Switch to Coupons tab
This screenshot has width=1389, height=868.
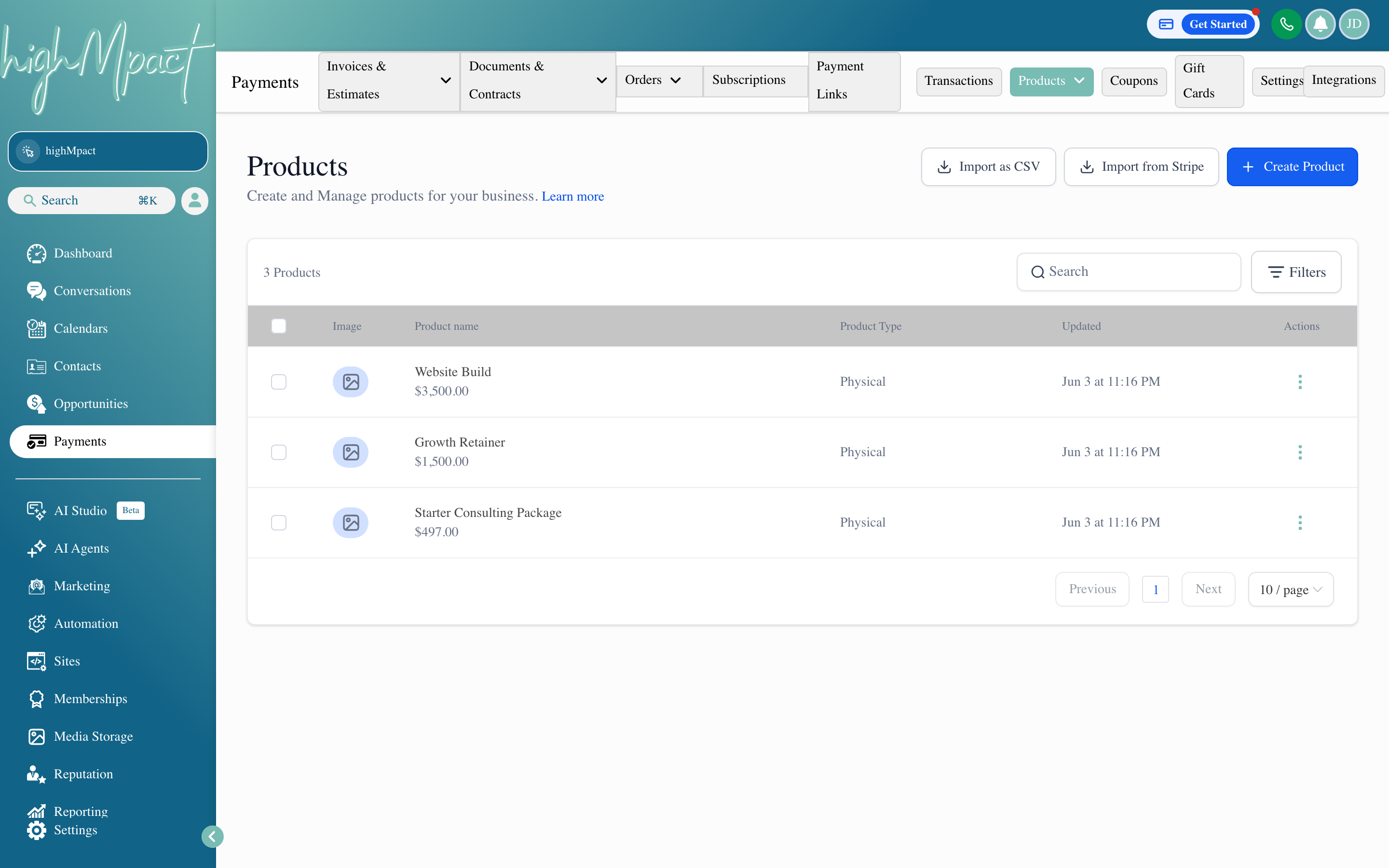[x=1133, y=81]
